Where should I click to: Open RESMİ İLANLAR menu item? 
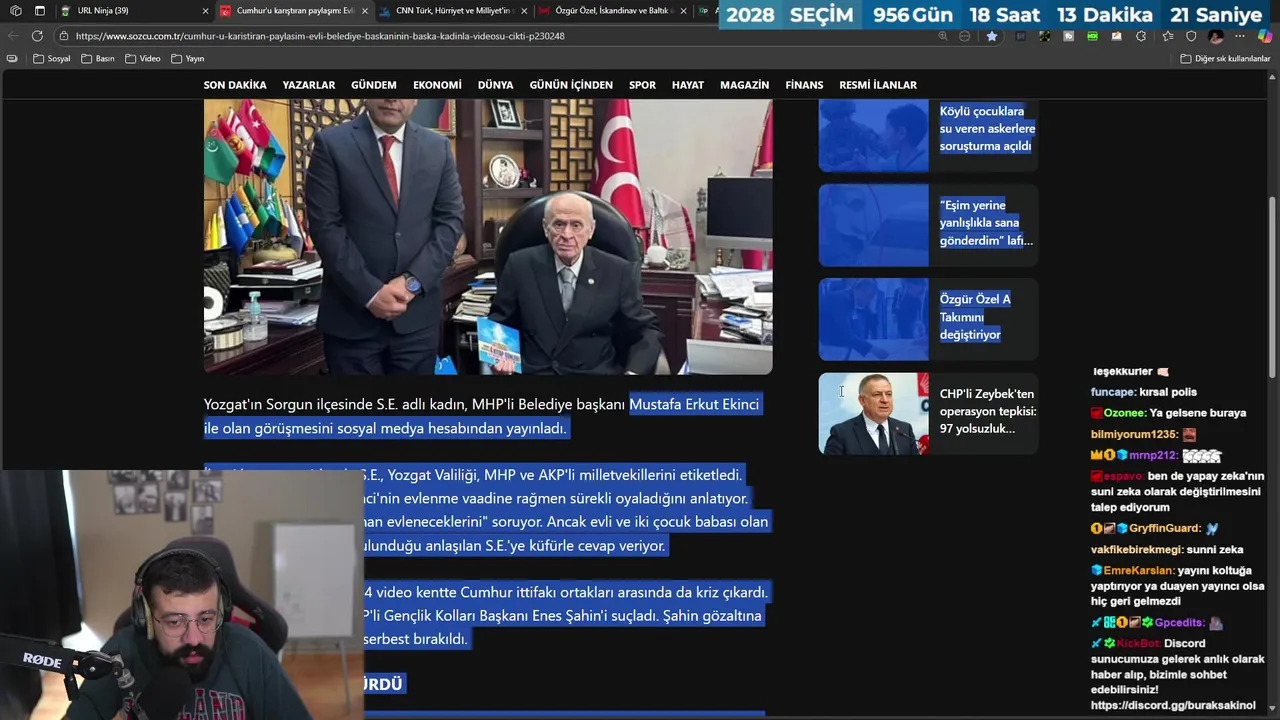click(x=878, y=85)
